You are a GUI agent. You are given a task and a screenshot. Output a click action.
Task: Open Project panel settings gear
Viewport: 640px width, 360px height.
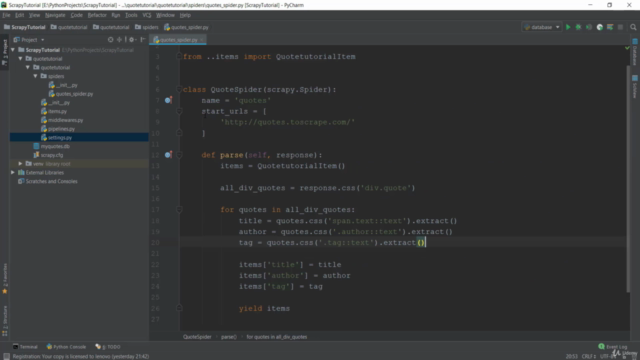pyautogui.click(x=132, y=40)
